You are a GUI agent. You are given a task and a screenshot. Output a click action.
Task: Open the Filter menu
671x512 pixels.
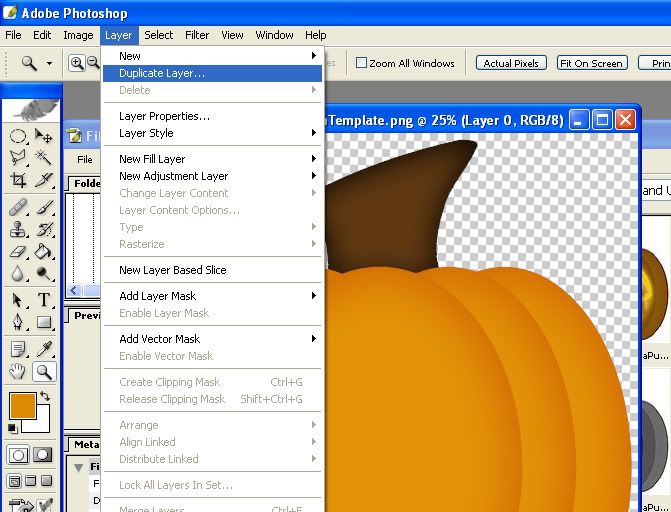(197, 35)
